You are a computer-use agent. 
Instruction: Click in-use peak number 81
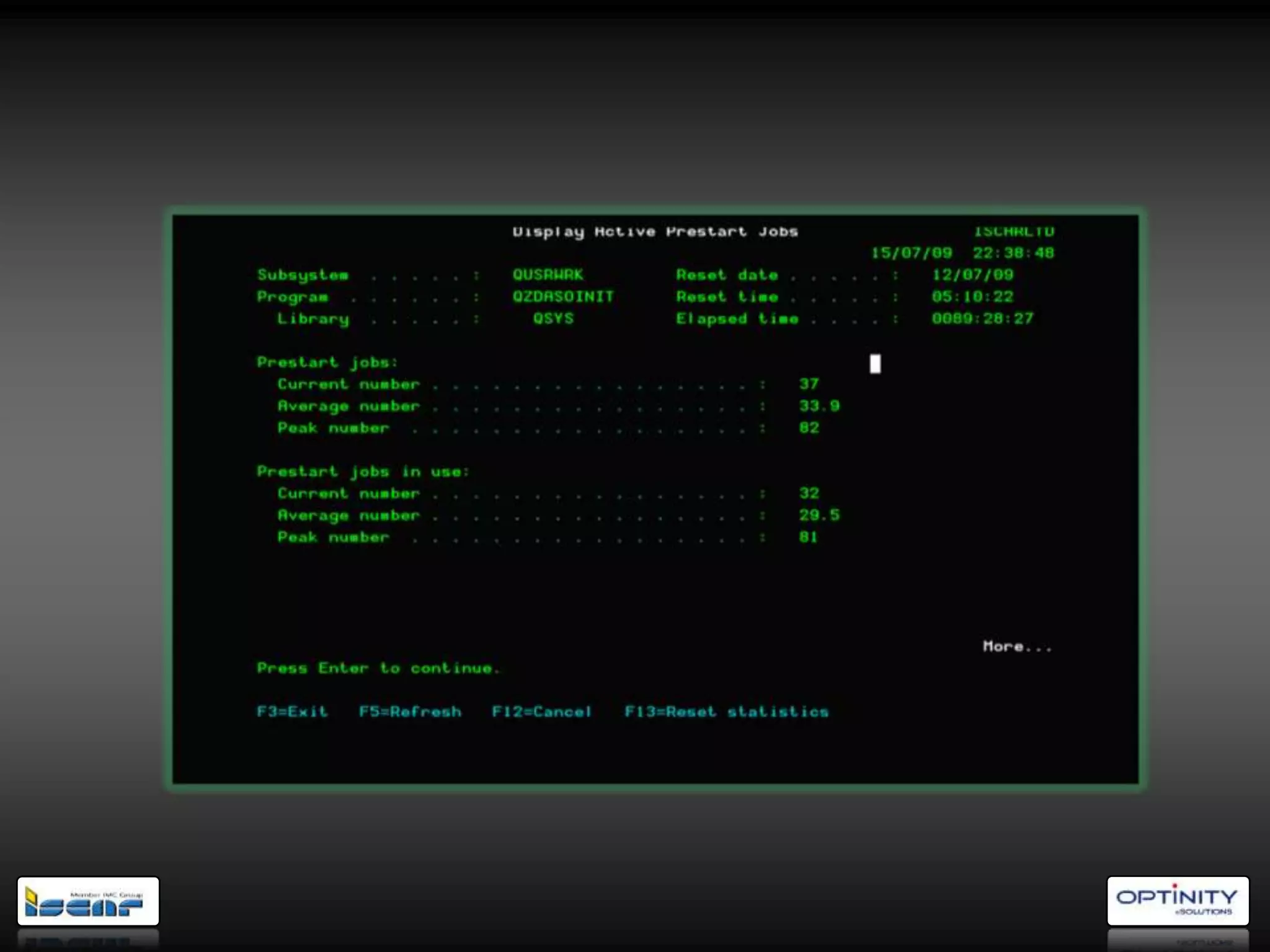point(808,537)
